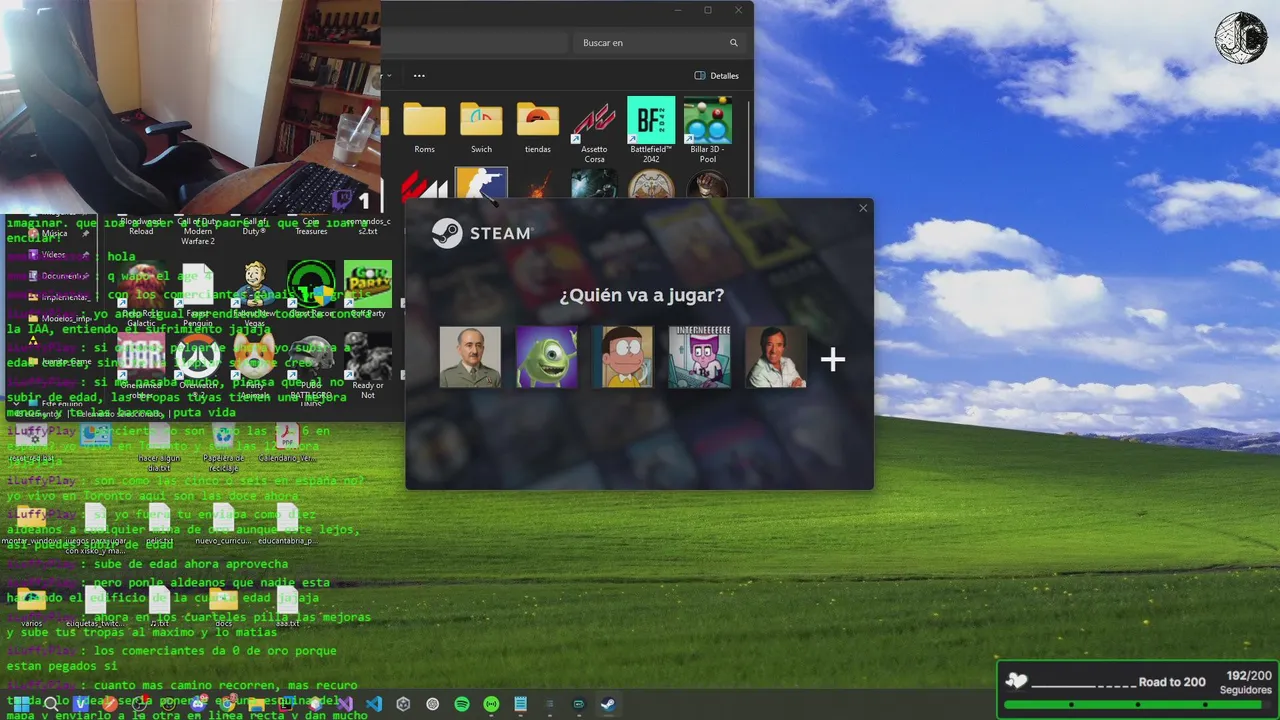Open the Notepad icon in the taskbar
This screenshot has width=1280, height=720.
coord(520,704)
